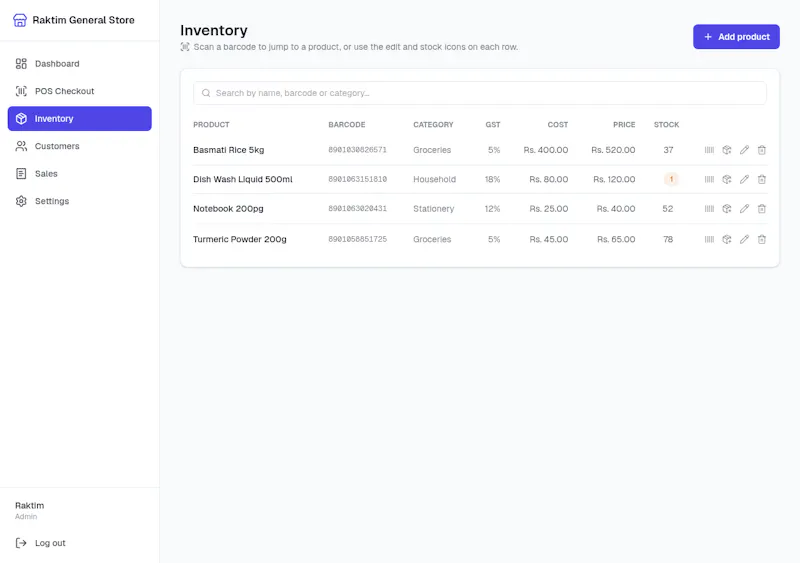Click the CATEGORY column header
This screenshot has height=563, width=800.
pos(433,125)
